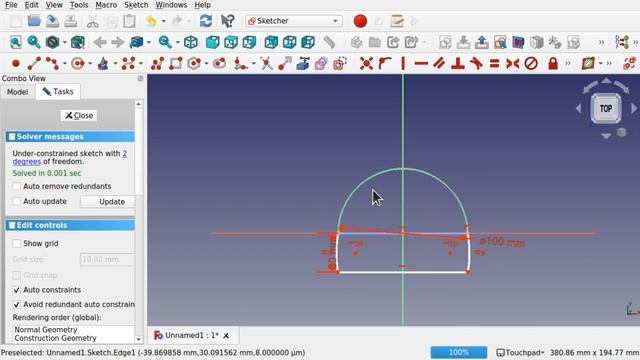Select the Create Circle tool

(78, 63)
